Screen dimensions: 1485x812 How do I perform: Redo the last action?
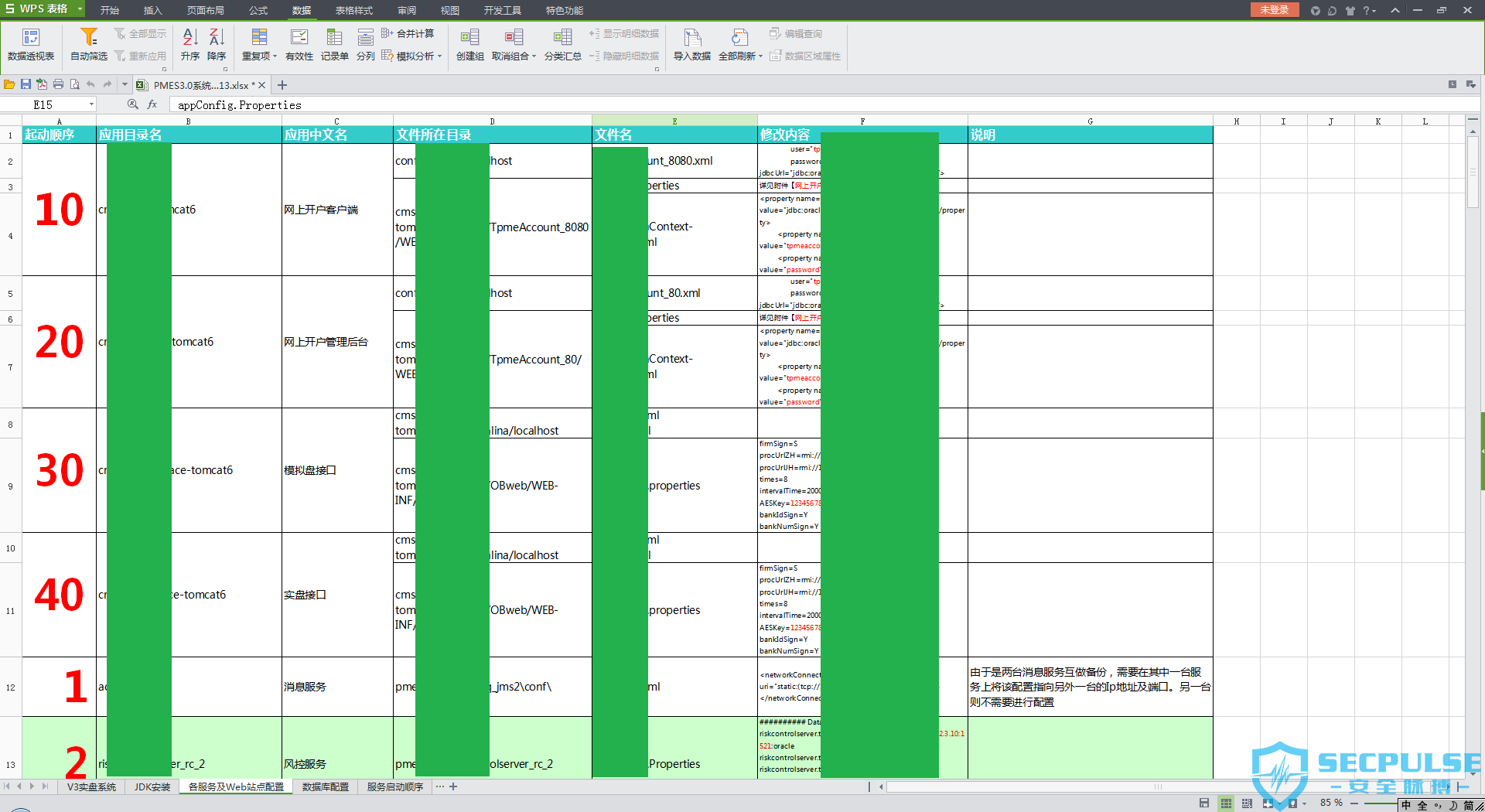108,84
